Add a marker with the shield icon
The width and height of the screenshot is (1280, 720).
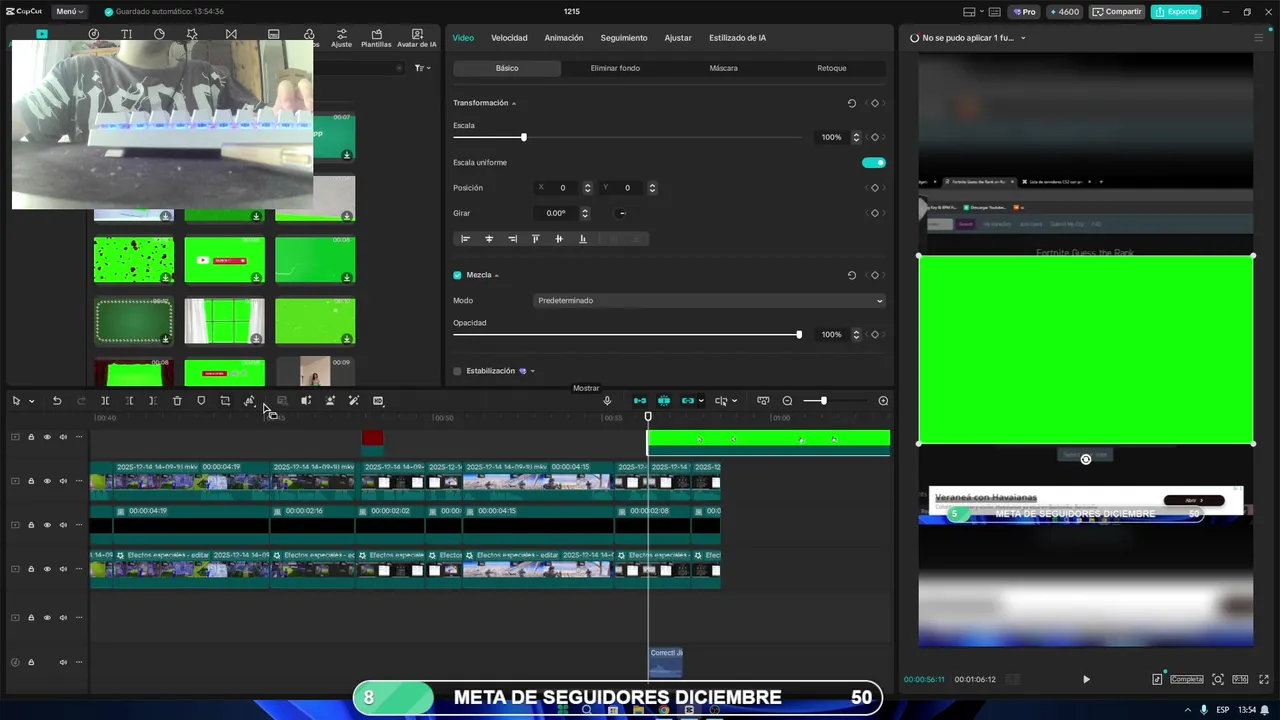pos(201,401)
